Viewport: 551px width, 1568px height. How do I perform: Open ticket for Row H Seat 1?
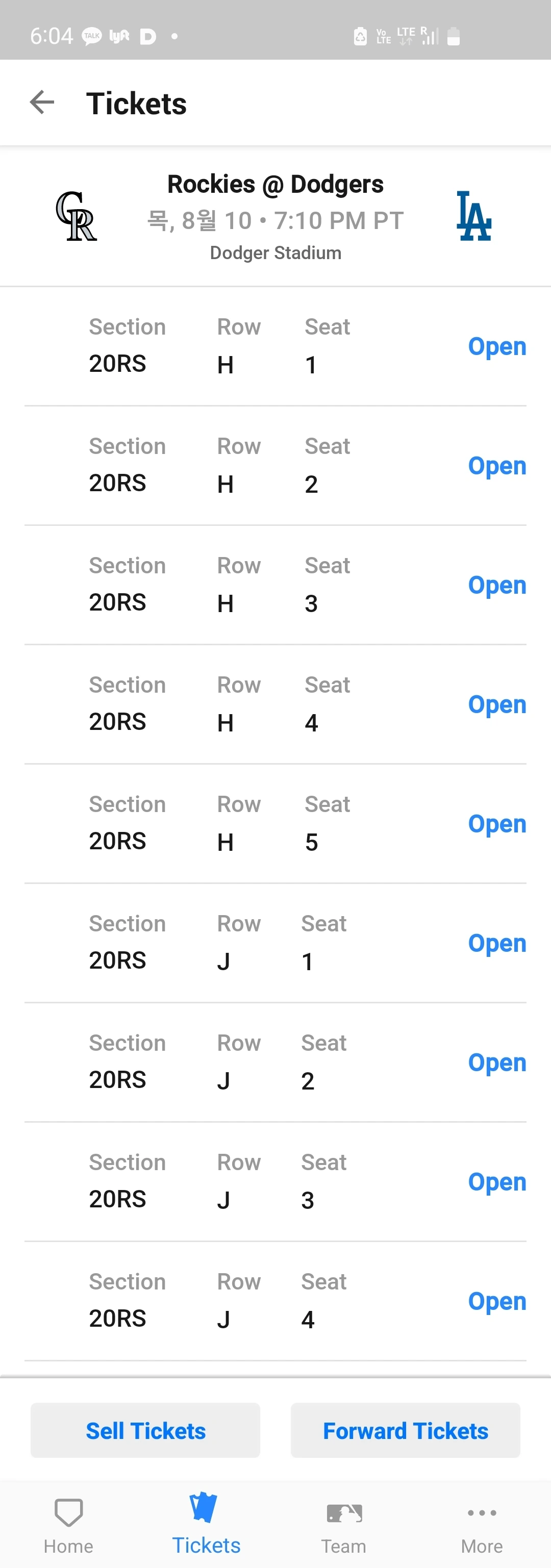(x=497, y=346)
